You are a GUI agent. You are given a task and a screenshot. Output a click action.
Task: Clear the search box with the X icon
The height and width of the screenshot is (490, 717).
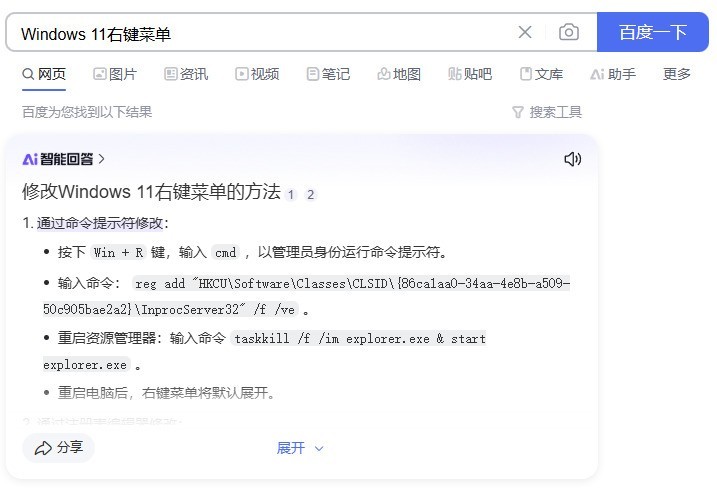pyautogui.click(x=525, y=32)
